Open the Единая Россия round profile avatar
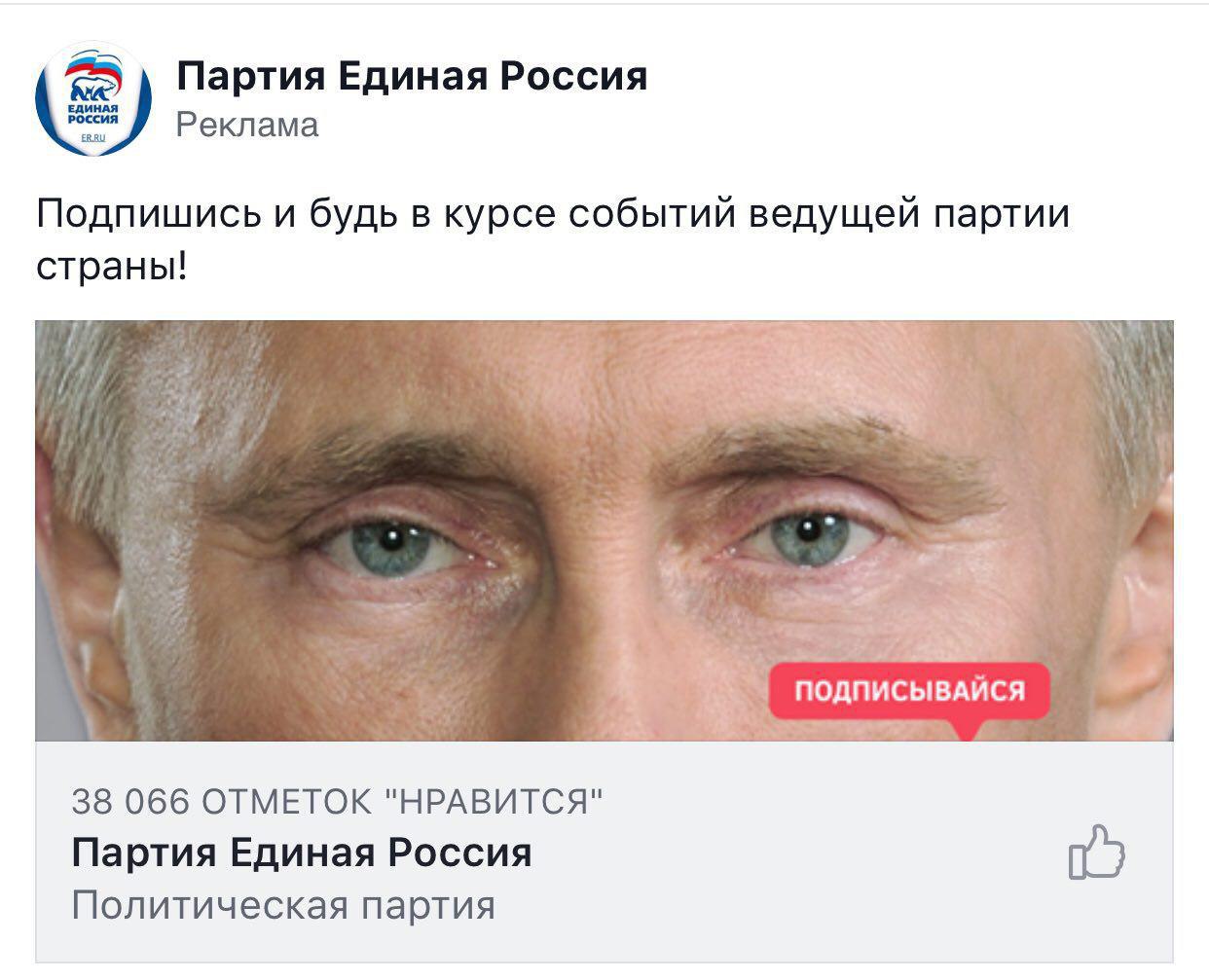This screenshot has height=980, width=1209. 93,98
